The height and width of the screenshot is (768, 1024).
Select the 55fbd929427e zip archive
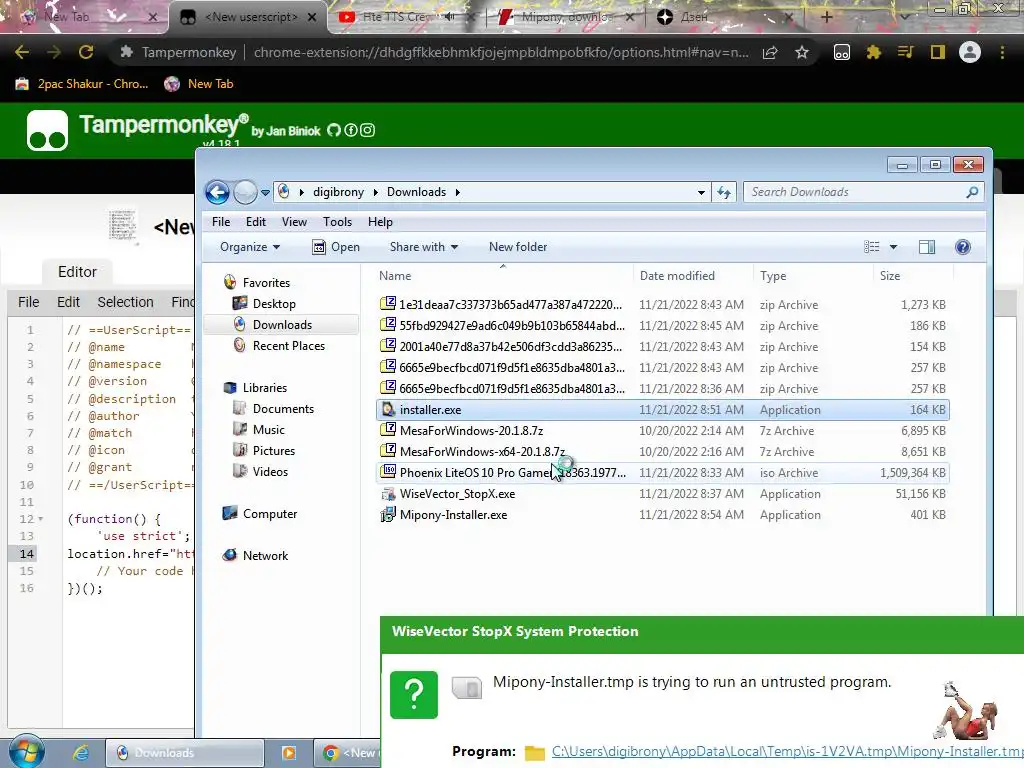tap(663, 325)
